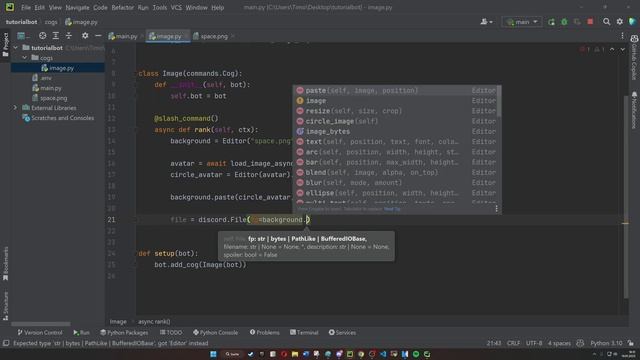The width and height of the screenshot is (640, 360).
Task: Click the Run with Coverage icon
Action: tap(577, 22)
